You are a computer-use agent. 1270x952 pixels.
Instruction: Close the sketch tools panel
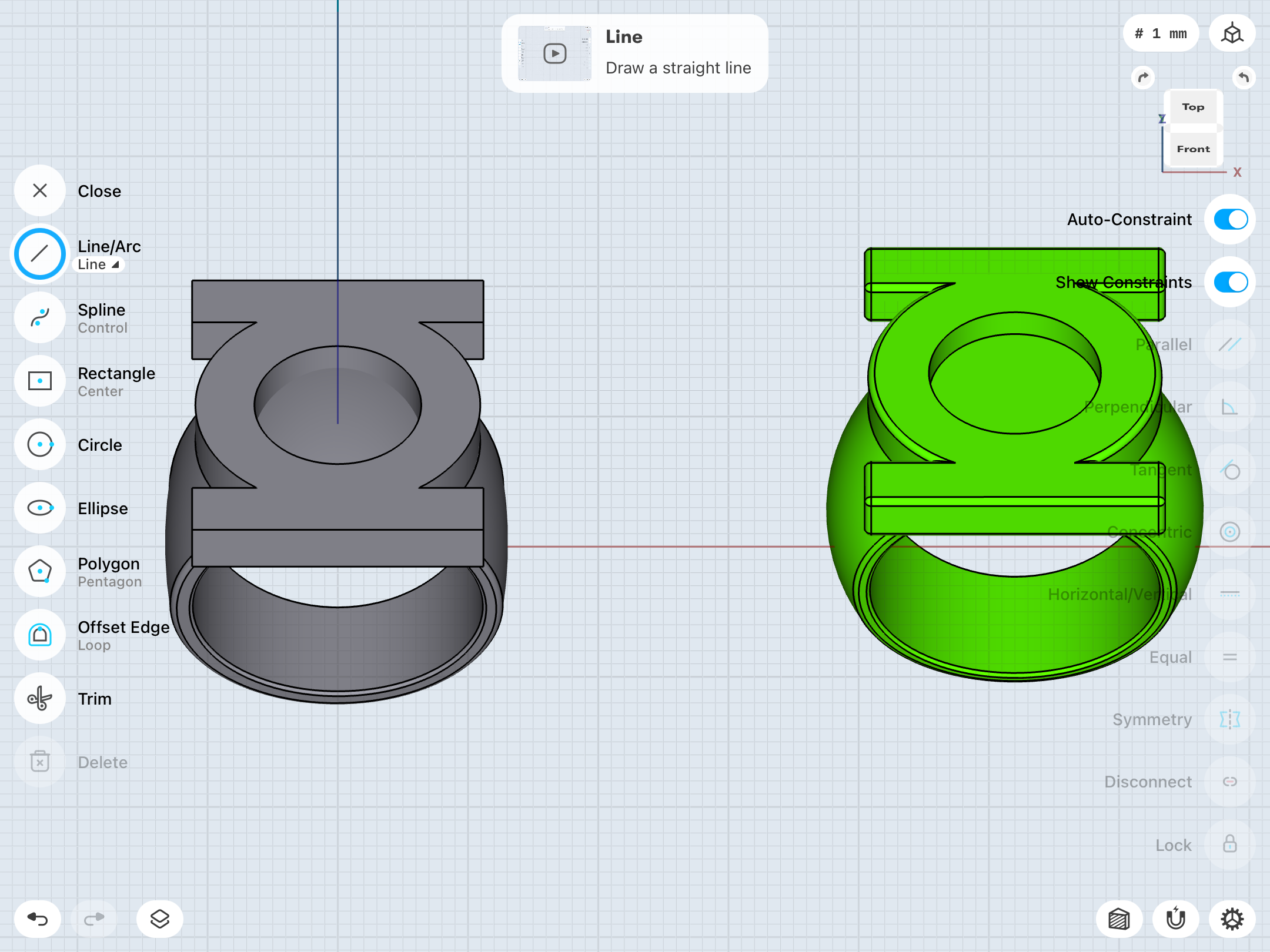coord(40,191)
